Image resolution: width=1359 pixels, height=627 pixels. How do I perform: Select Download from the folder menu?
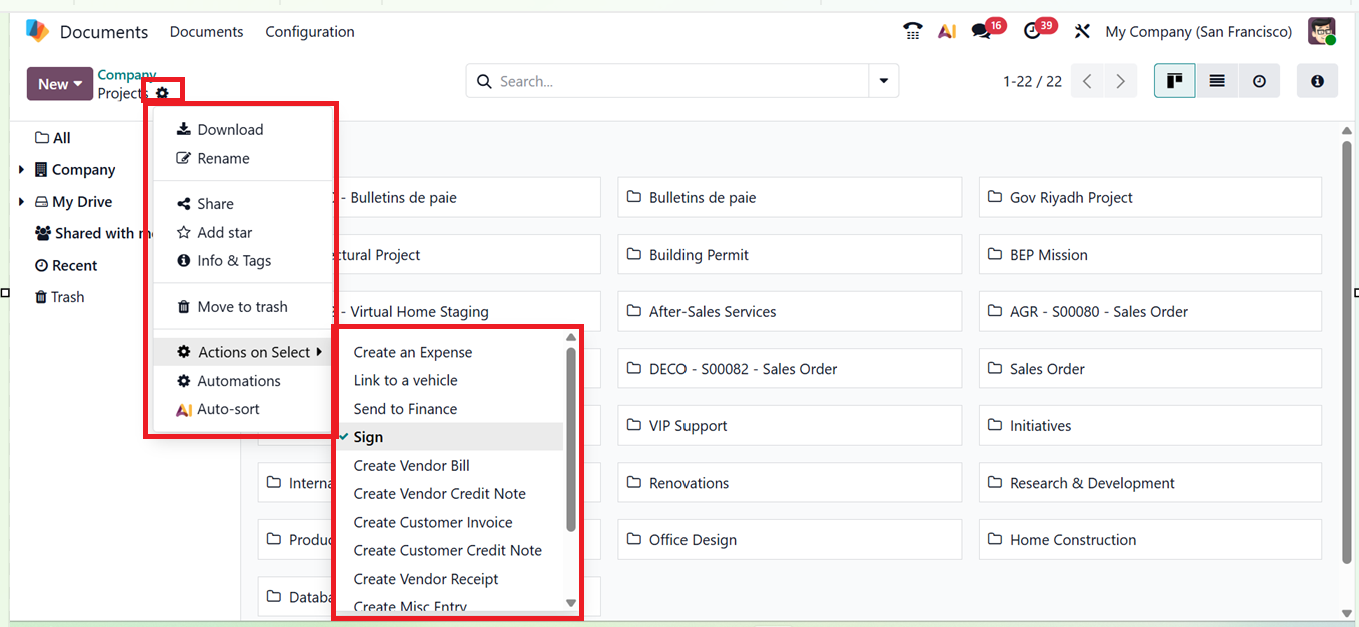[230, 129]
